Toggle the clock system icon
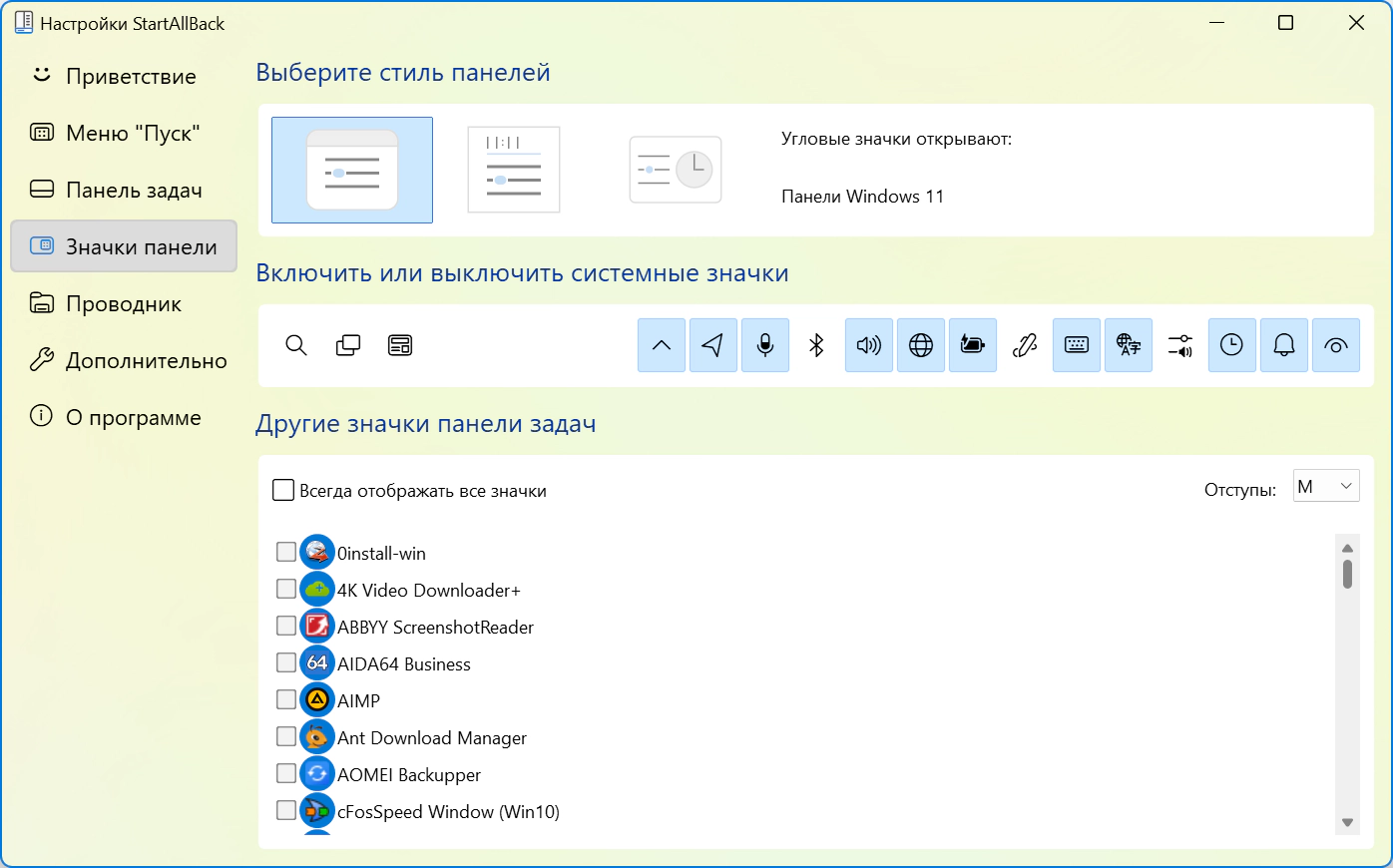Image resolution: width=1393 pixels, height=868 pixels. [1232, 345]
